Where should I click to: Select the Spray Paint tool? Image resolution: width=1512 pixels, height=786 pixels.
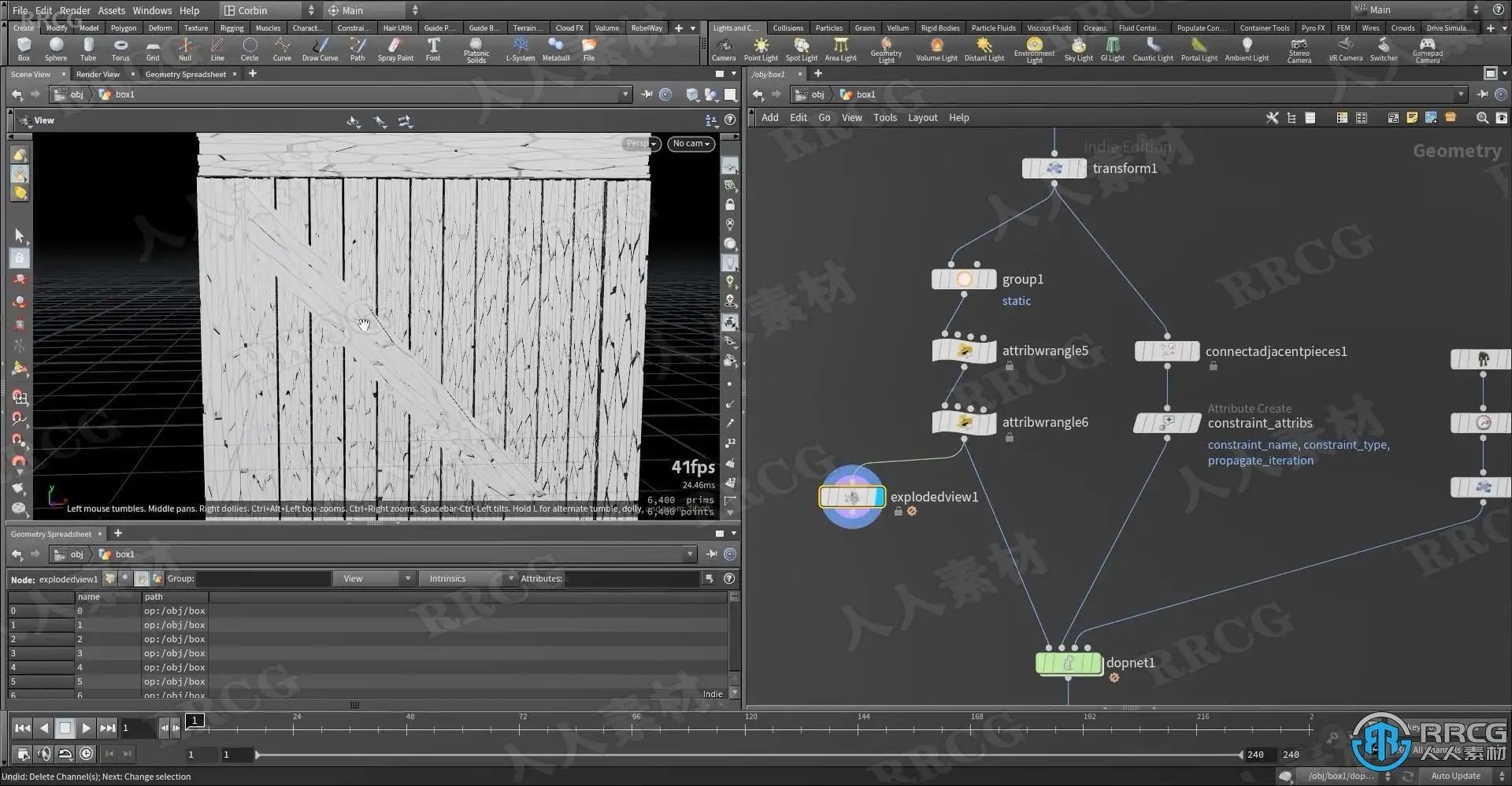click(x=395, y=49)
